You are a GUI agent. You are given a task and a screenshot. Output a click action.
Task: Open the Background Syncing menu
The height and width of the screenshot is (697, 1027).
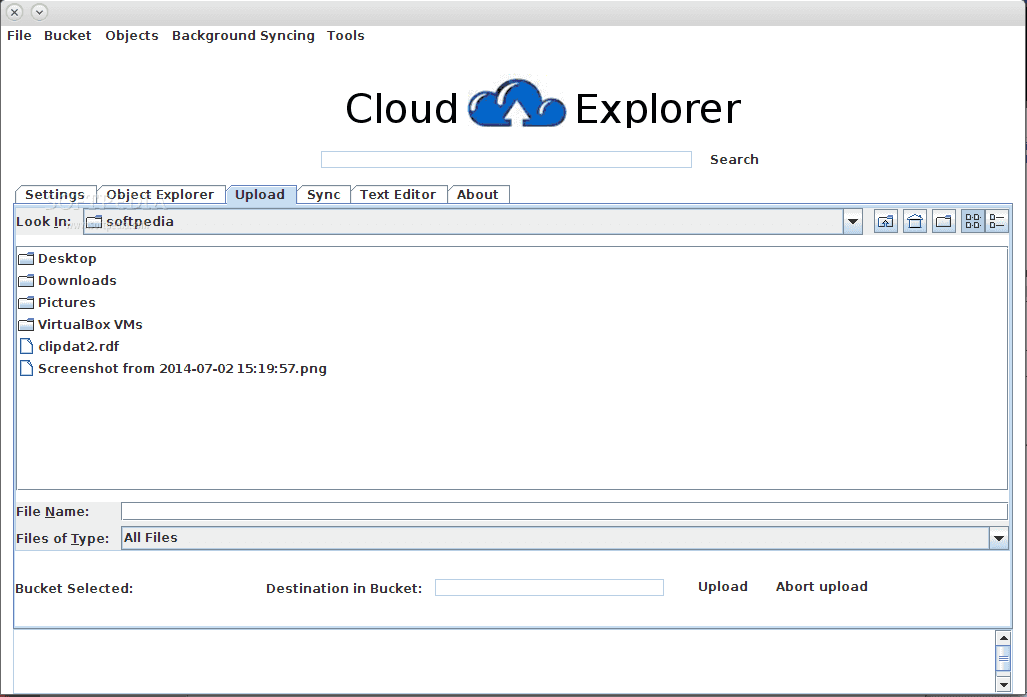click(243, 35)
